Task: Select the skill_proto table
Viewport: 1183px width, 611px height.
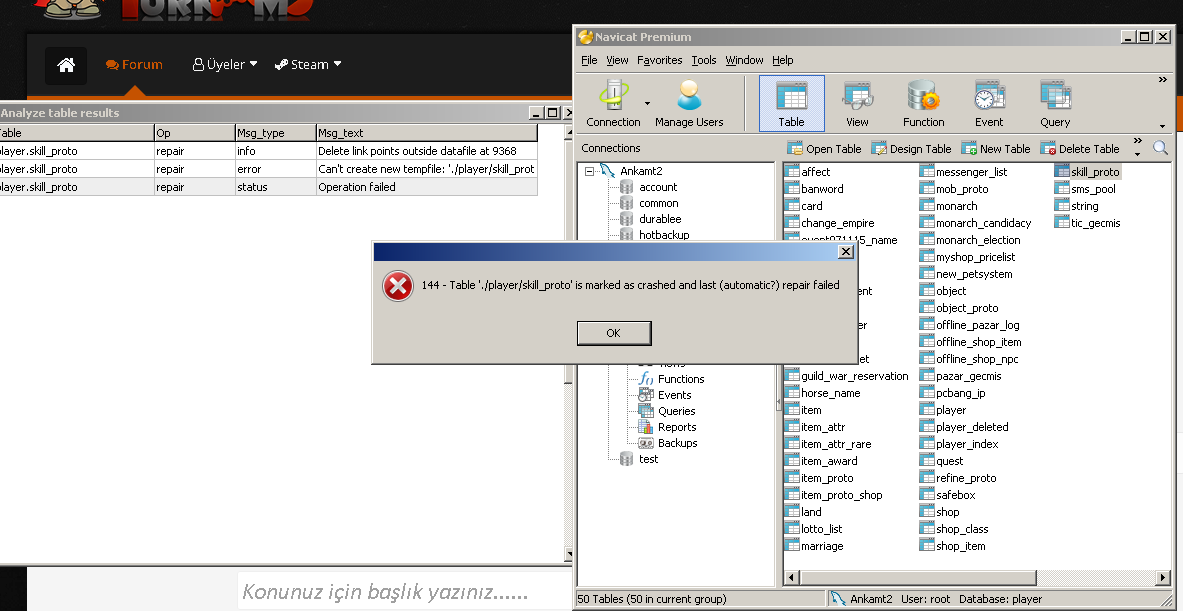Action: tap(1087, 172)
